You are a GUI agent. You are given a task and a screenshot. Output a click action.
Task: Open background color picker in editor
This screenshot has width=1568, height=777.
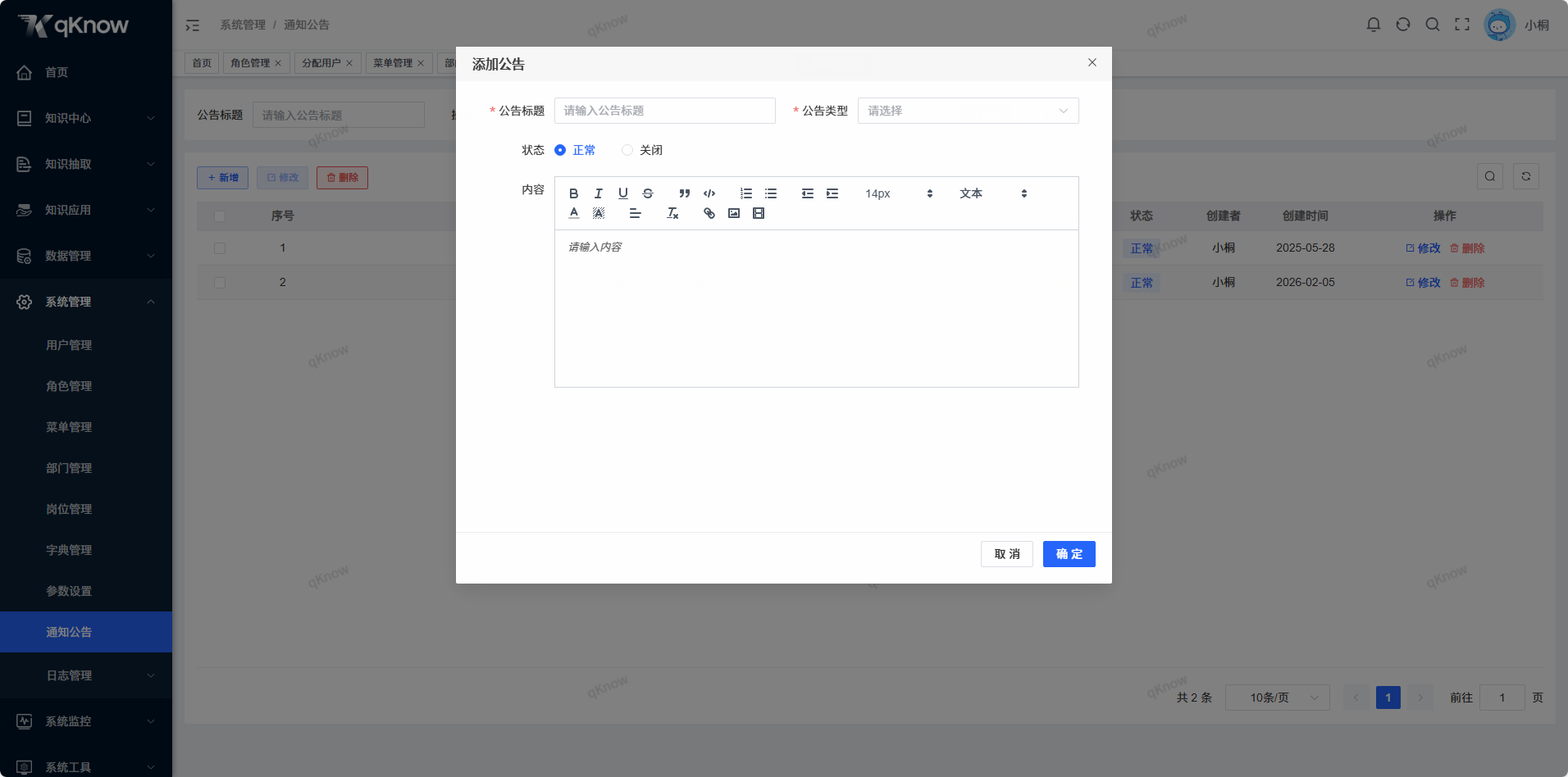click(x=599, y=213)
